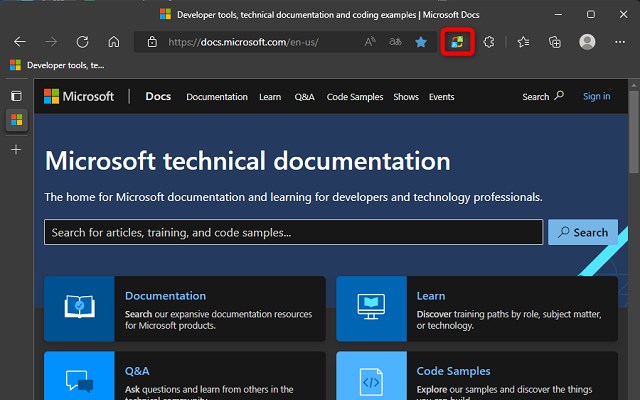This screenshot has height=400, width=640.
Task: Open the Favorites list icon
Action: (523, 42)
